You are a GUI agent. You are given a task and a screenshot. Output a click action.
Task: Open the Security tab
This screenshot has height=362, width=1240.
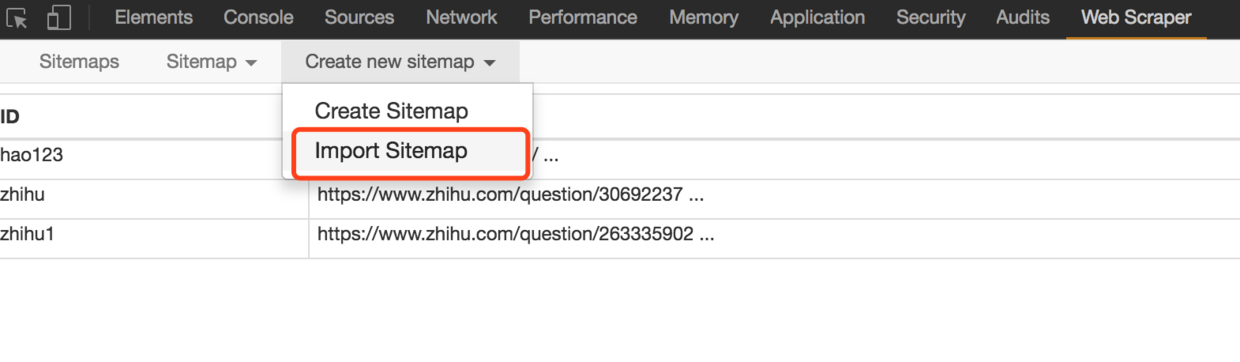click(x=931, y=18)
